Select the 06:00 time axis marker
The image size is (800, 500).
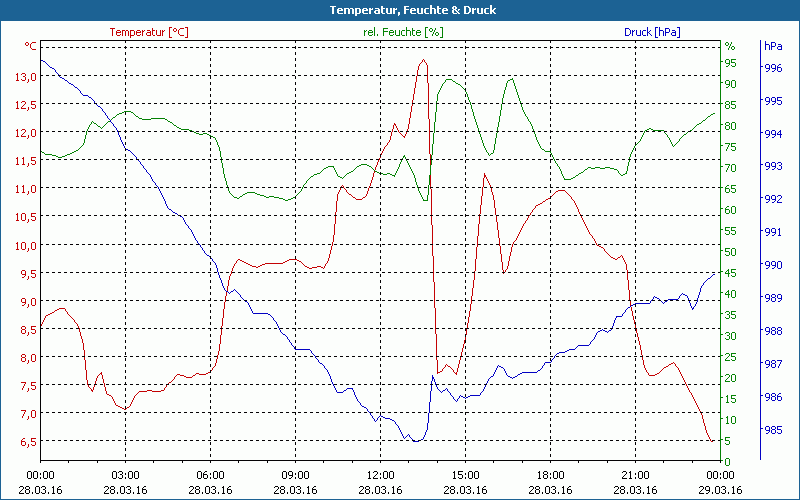(210, 475)
